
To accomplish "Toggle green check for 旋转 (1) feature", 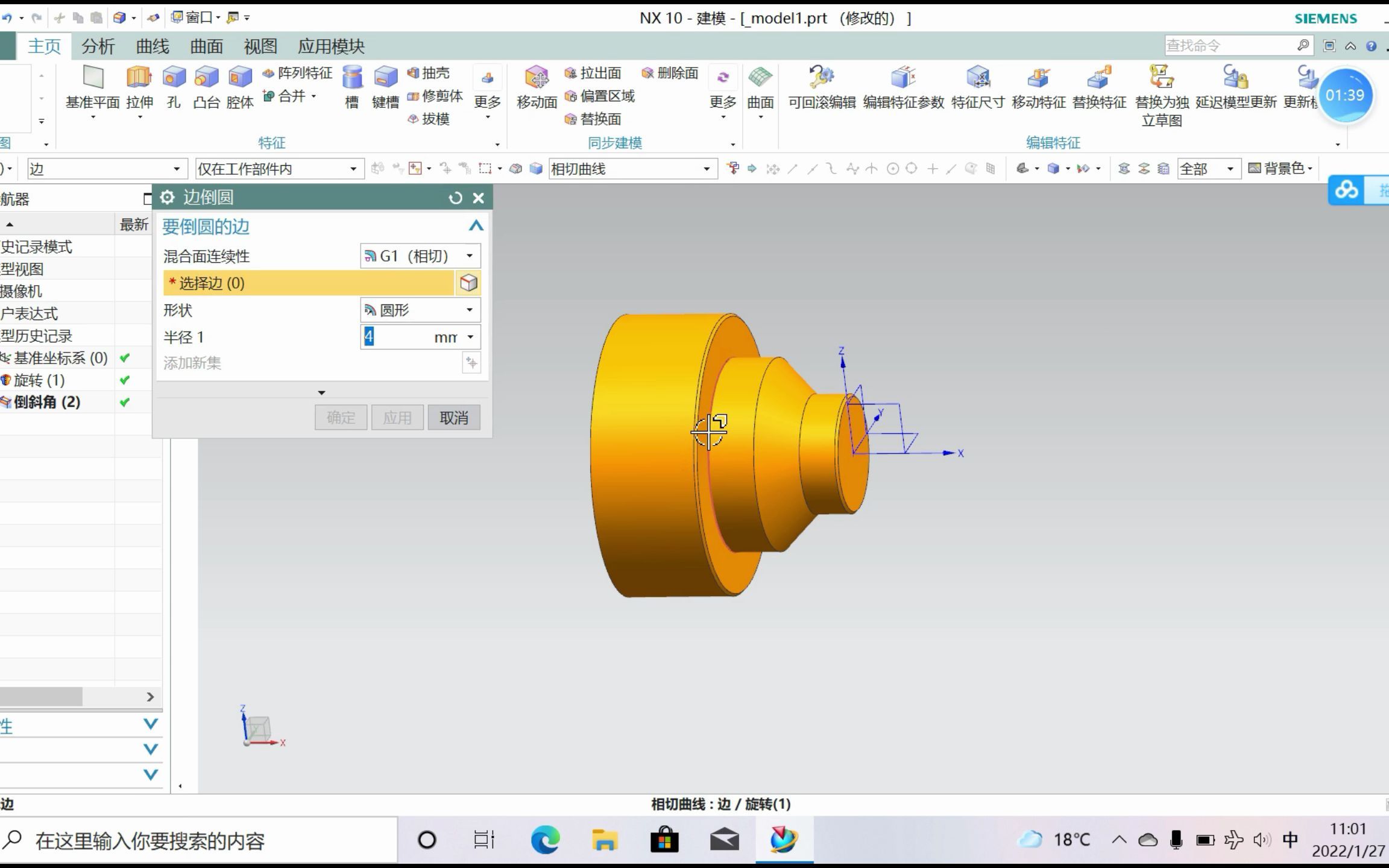I will (125, 380).
